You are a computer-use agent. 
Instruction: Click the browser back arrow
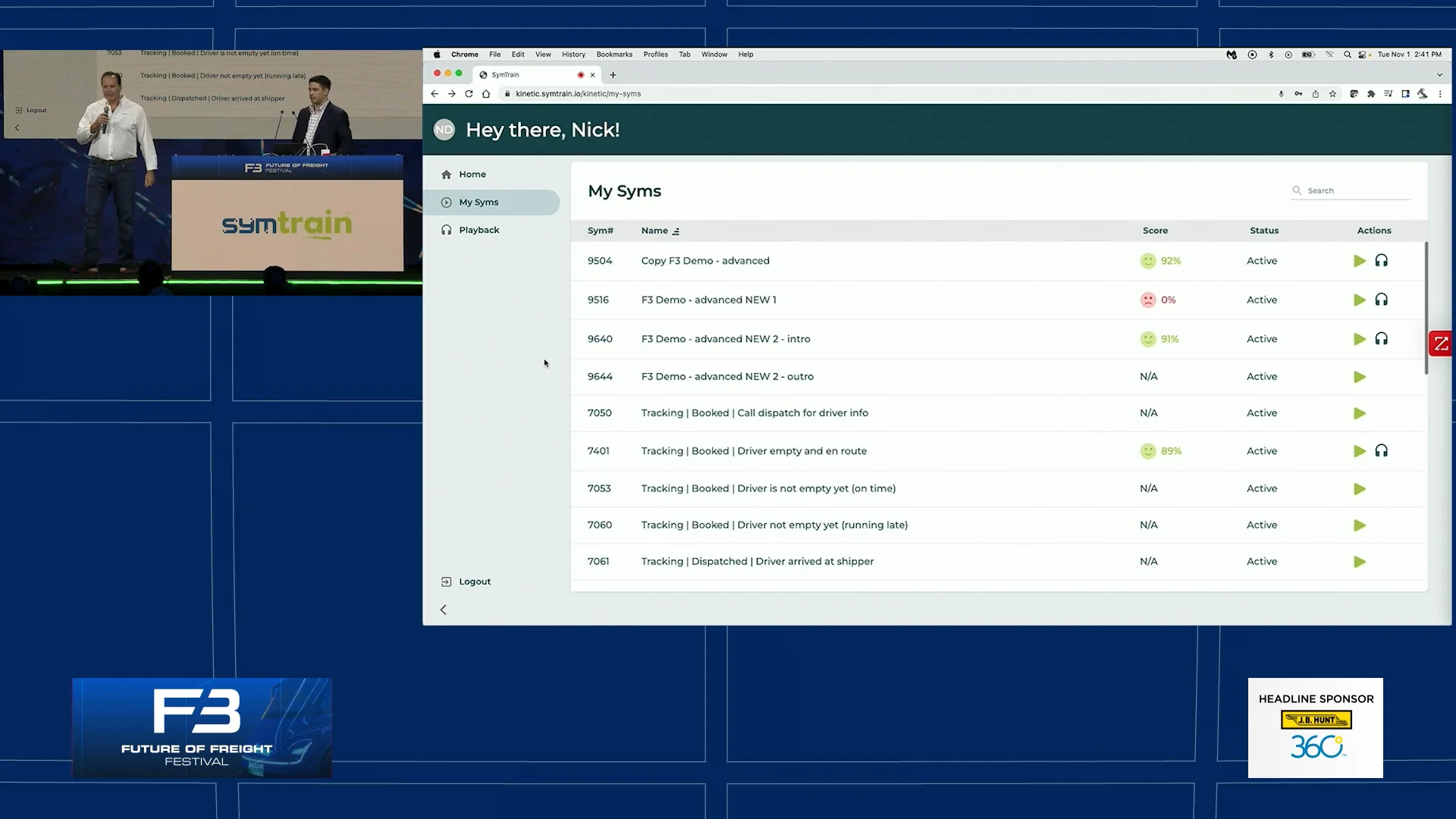tap(435, 94)
